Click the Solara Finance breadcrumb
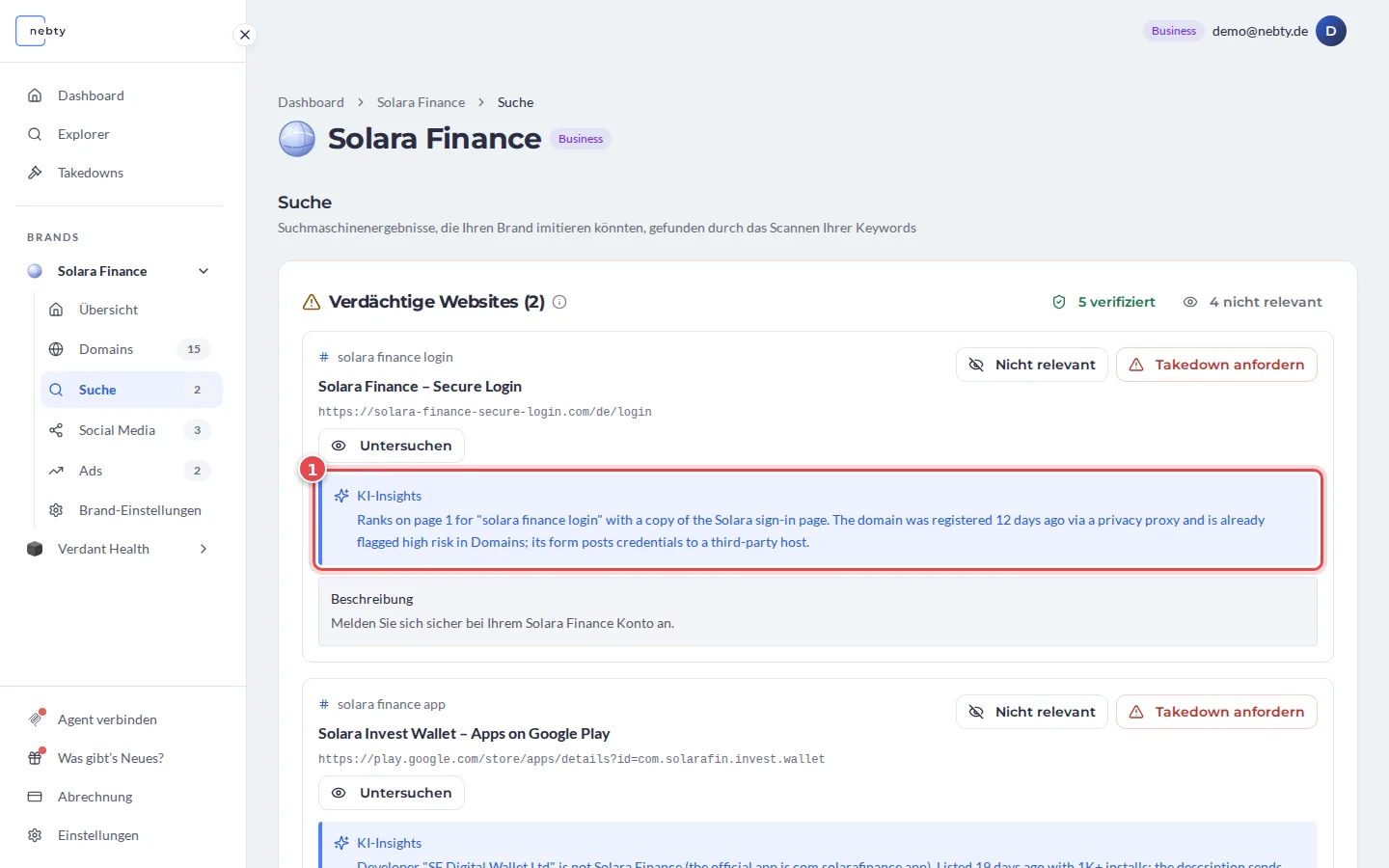 [421, 102]
